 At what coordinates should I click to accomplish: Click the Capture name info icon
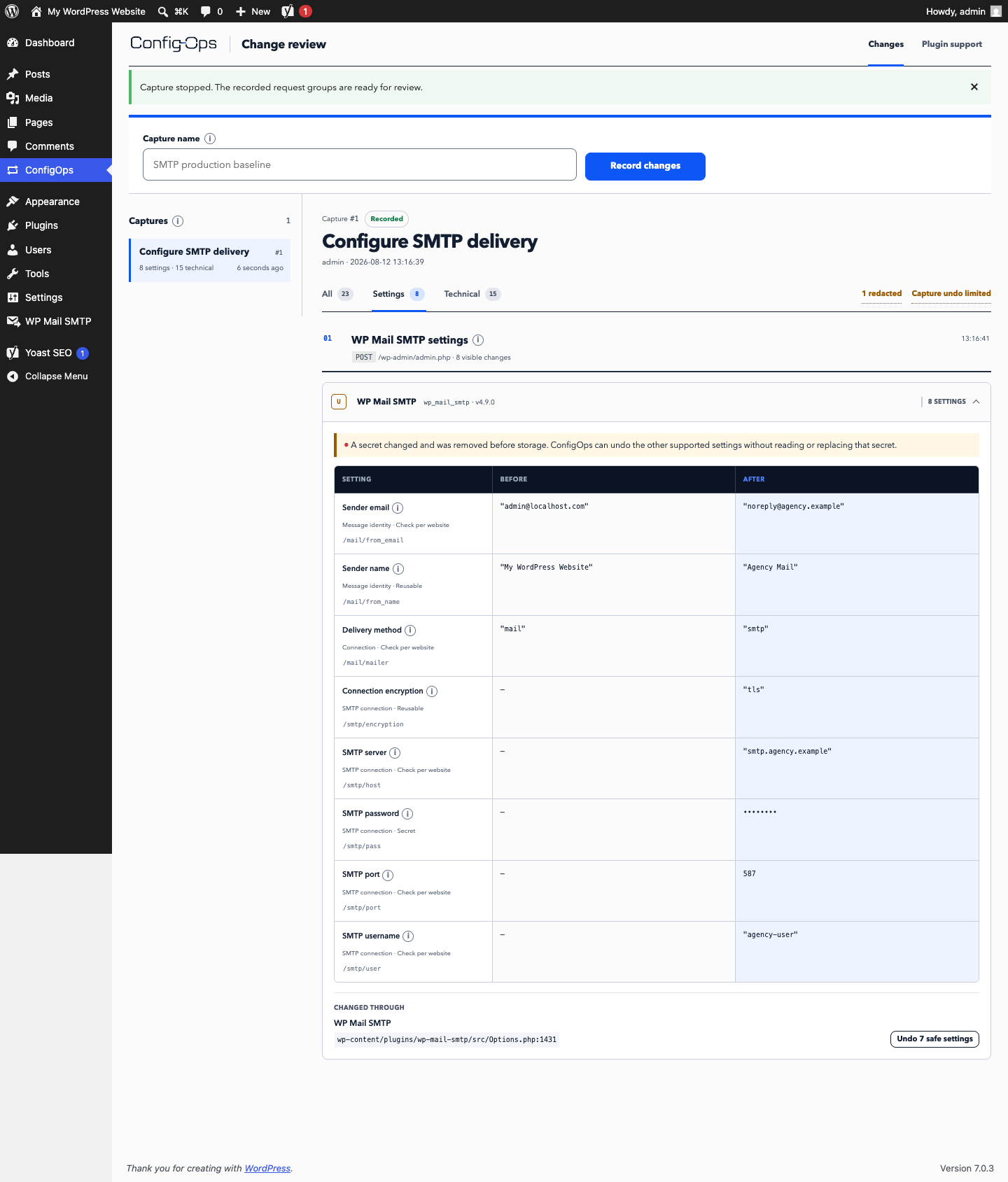click(x=210, y=139)
